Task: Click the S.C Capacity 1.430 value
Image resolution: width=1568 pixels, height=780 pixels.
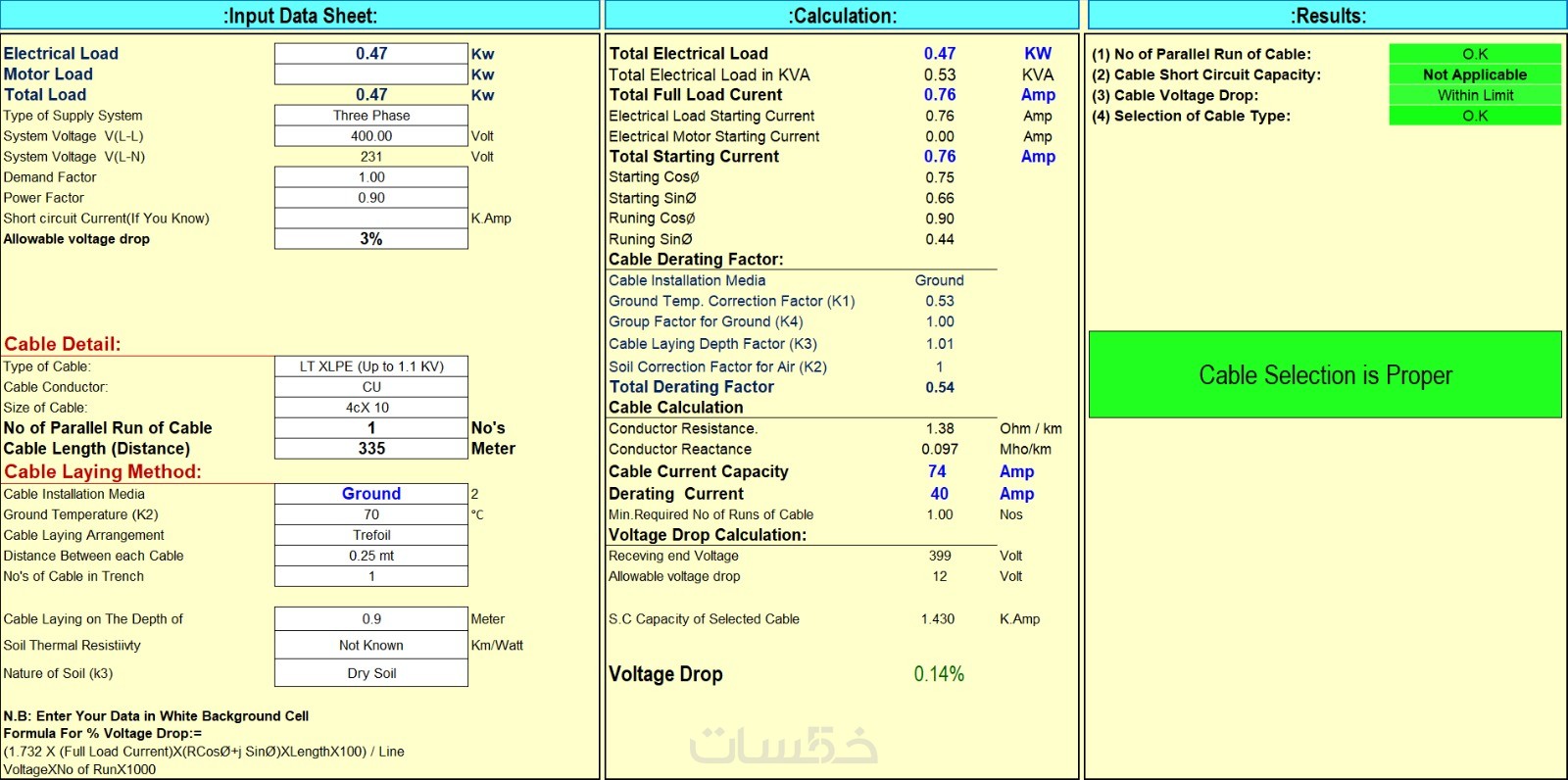Action: coord(938,619)
